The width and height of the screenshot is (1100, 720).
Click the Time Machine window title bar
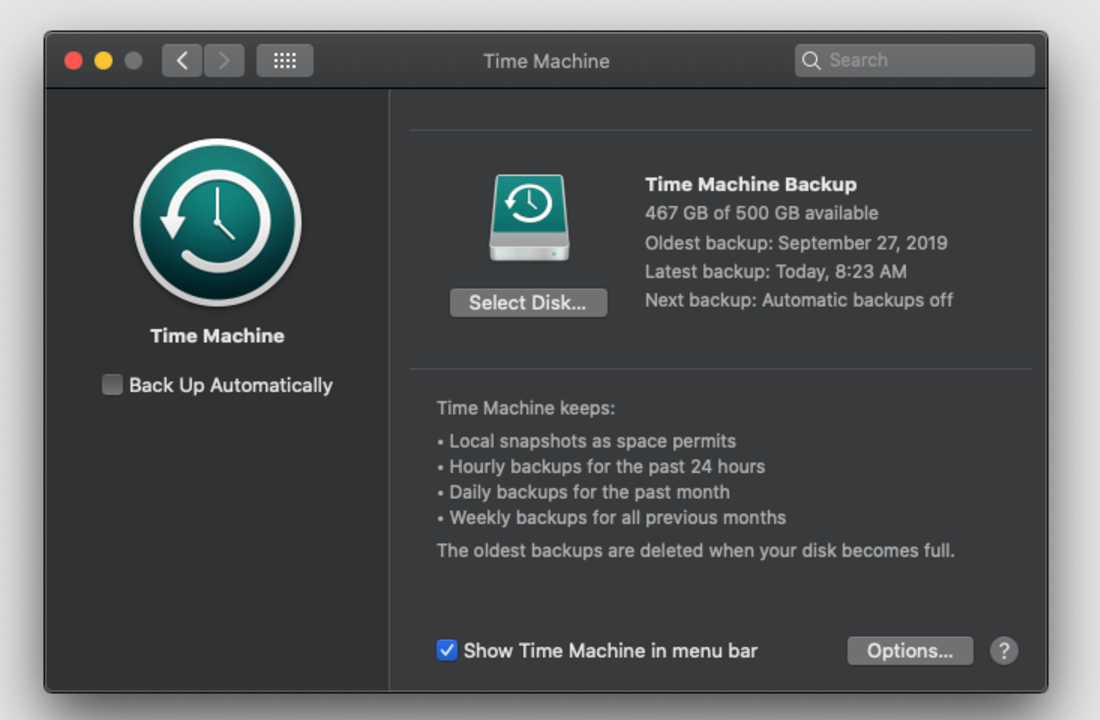pyautogui.click(x=546, y=60)
